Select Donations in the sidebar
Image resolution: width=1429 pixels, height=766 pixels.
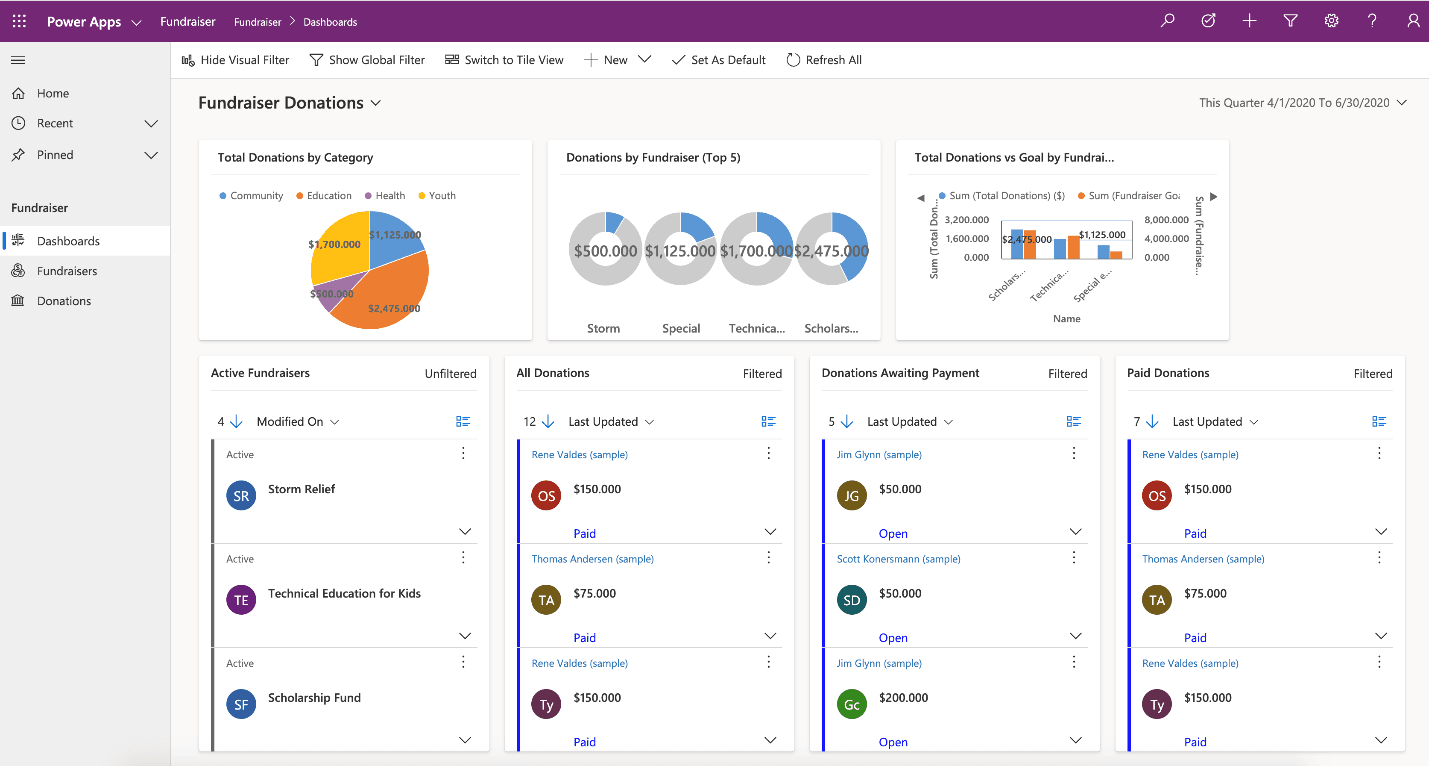(64, 301)
